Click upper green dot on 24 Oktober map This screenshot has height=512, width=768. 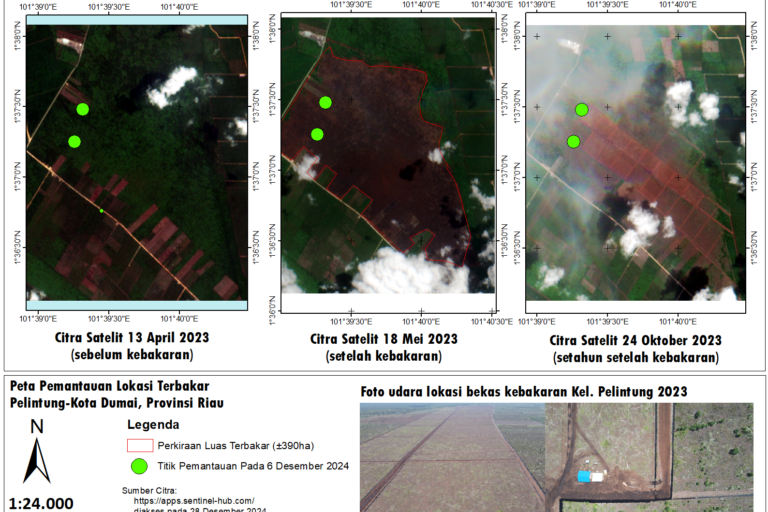click(582, 109)
